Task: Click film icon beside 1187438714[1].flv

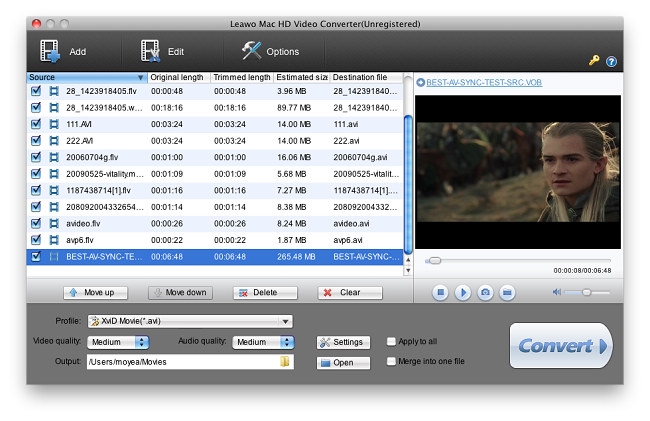Action: [x=54, y=190]
